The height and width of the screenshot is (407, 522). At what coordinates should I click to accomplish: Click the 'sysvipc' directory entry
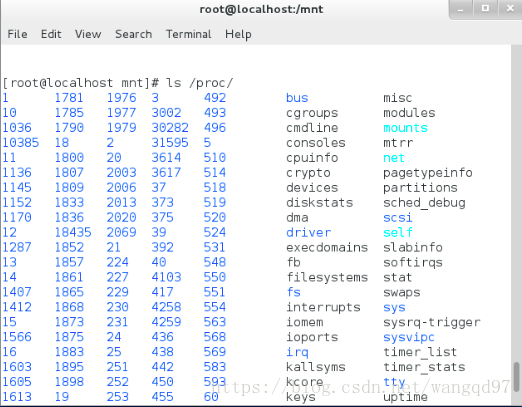tap(409, 337)
